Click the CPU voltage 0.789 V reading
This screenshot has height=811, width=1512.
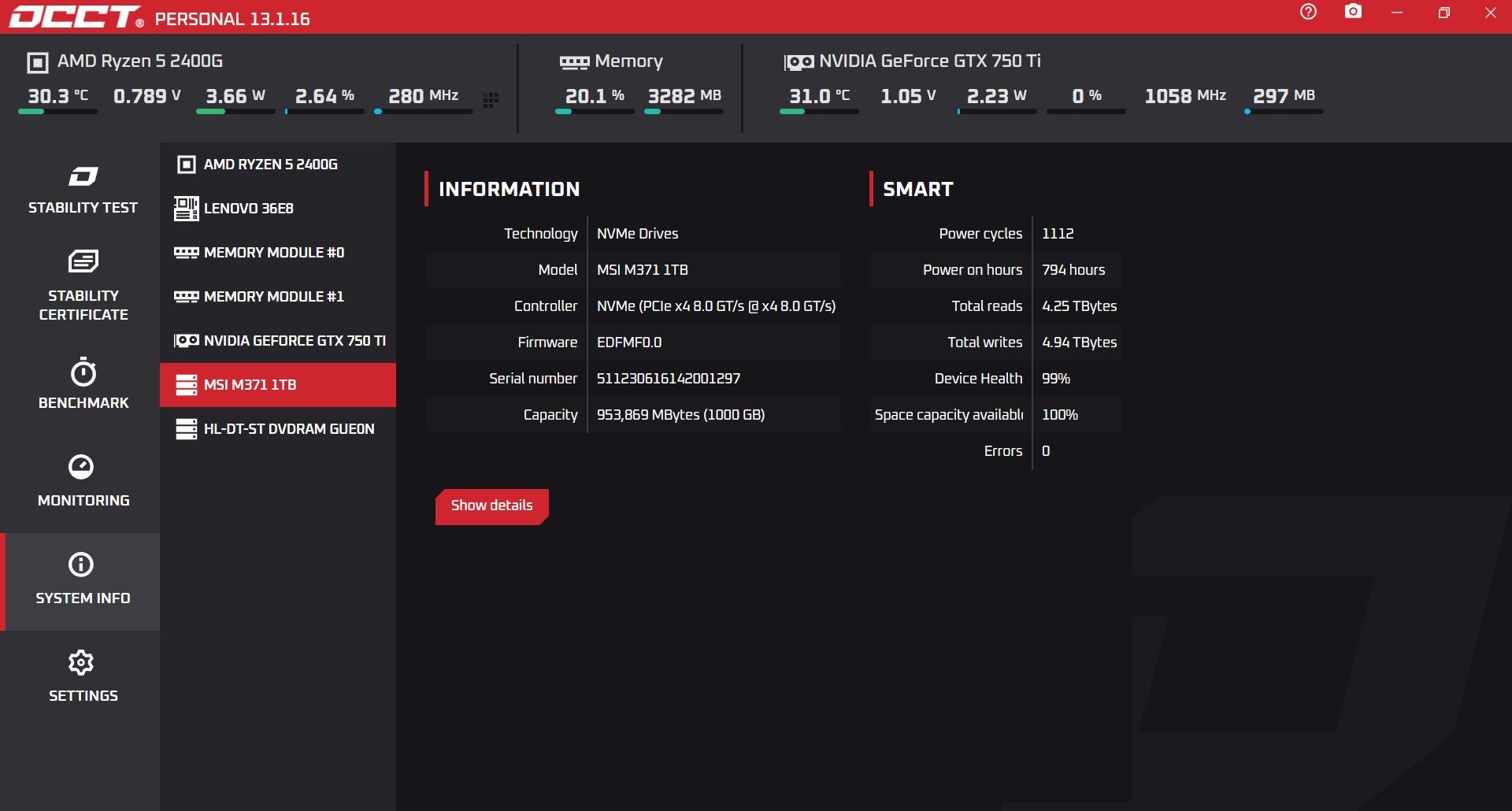click(x=147, y=96)
